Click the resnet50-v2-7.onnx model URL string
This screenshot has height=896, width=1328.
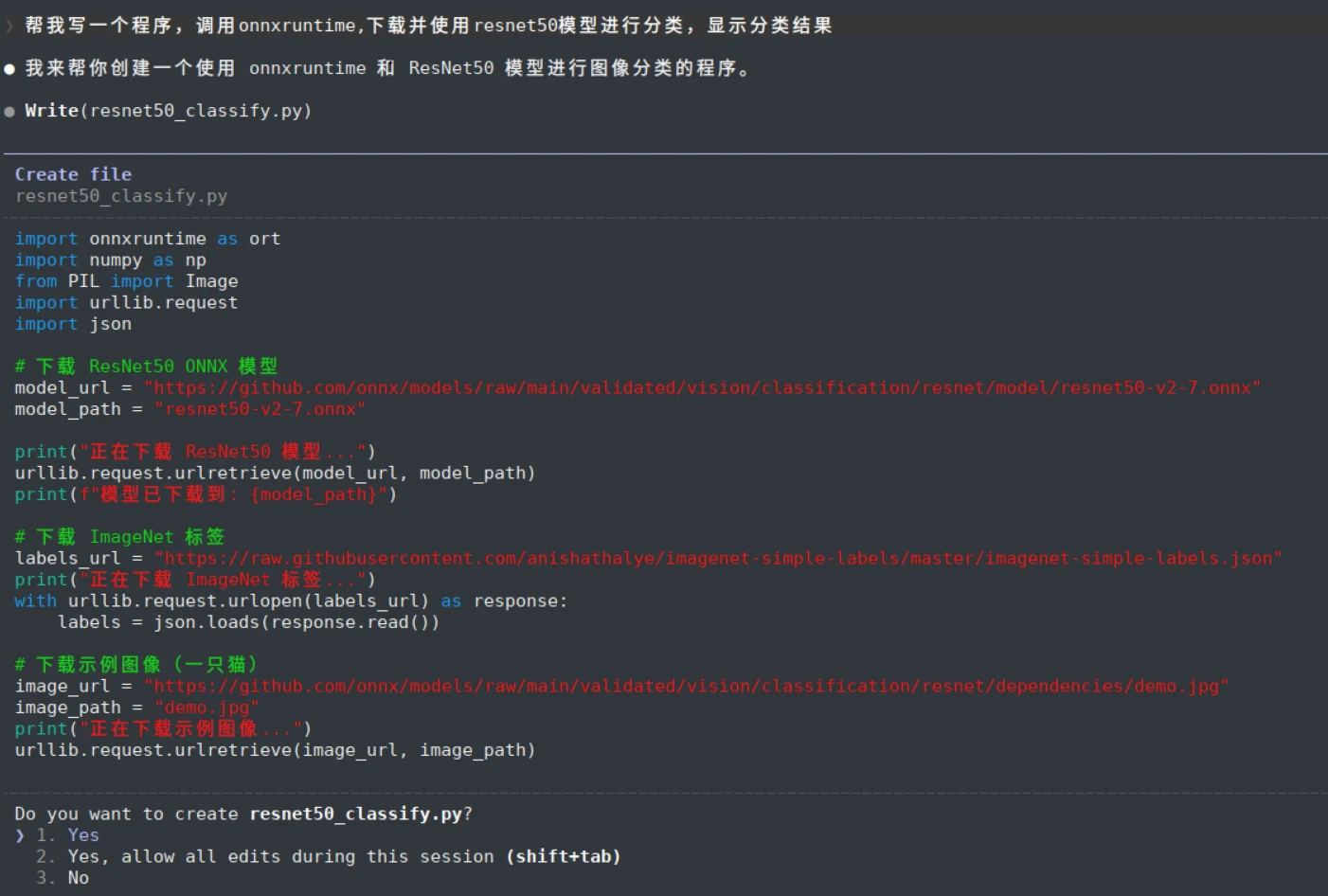pyautogui.click(x=702, y=387)
